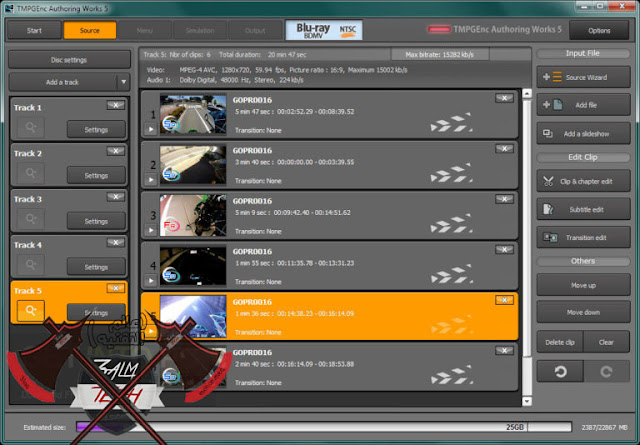Open Clip & chapter edit

(583, 181)
